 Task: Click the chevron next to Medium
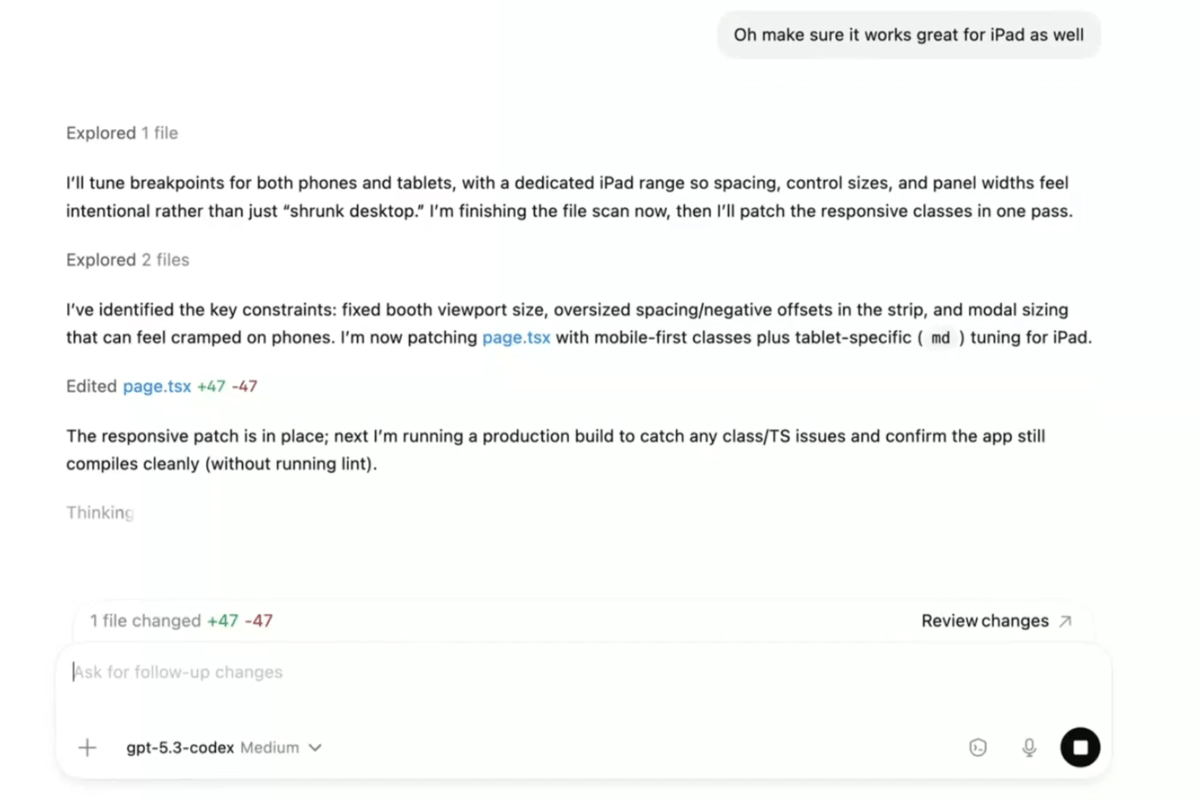click(x=315, y=747)
